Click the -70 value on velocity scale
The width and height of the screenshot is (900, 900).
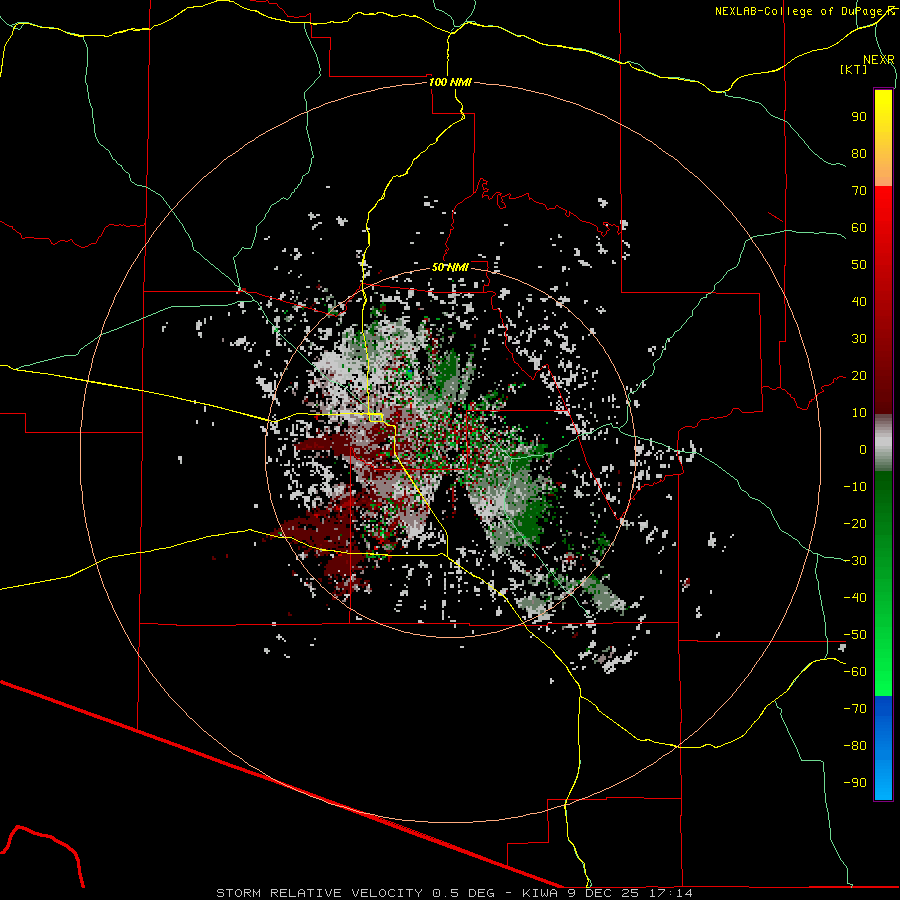coord(855,709)
